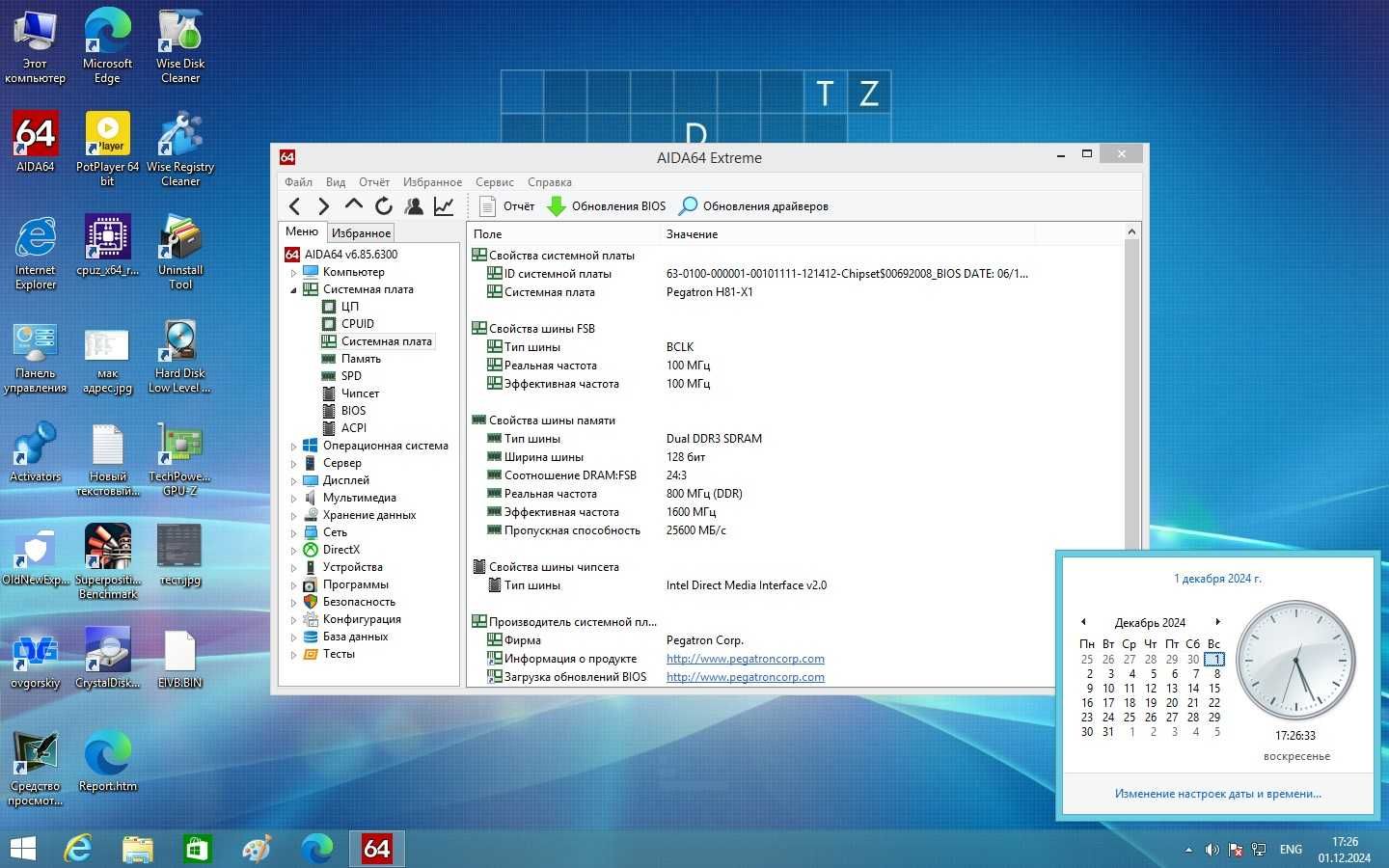Open PotPlayer 64 bit desktop icon
The width and height of the screenshot is (1389, 868).
[x=107, y=149]
